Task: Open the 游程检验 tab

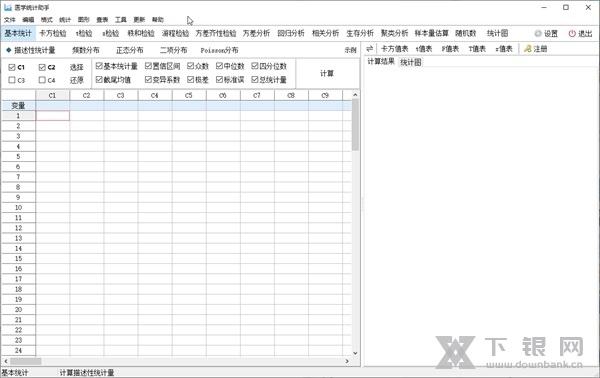Action: tap(175, 33)
